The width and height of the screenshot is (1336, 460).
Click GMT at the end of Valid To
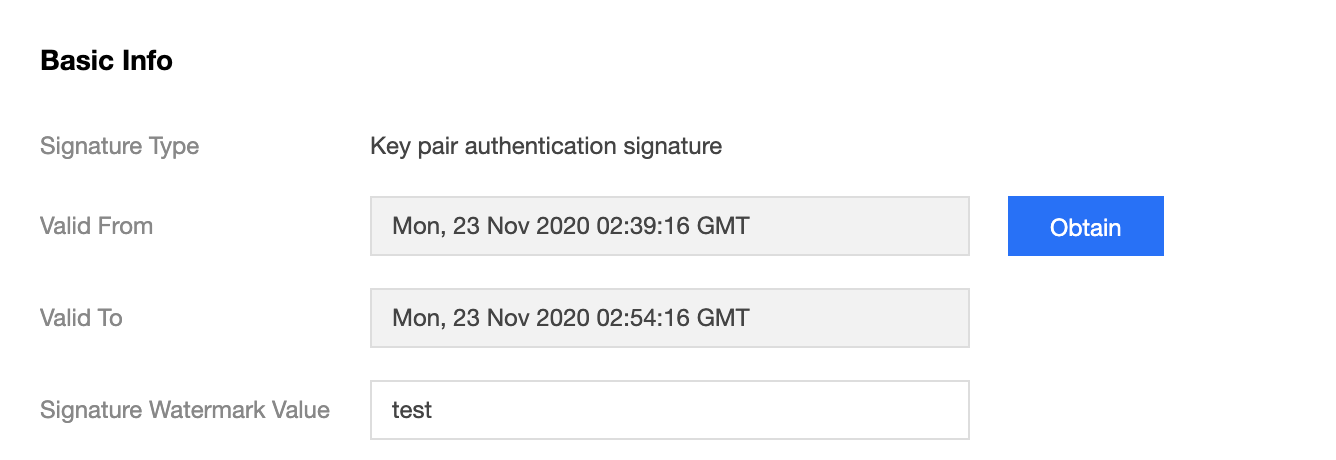pos(722,318)
